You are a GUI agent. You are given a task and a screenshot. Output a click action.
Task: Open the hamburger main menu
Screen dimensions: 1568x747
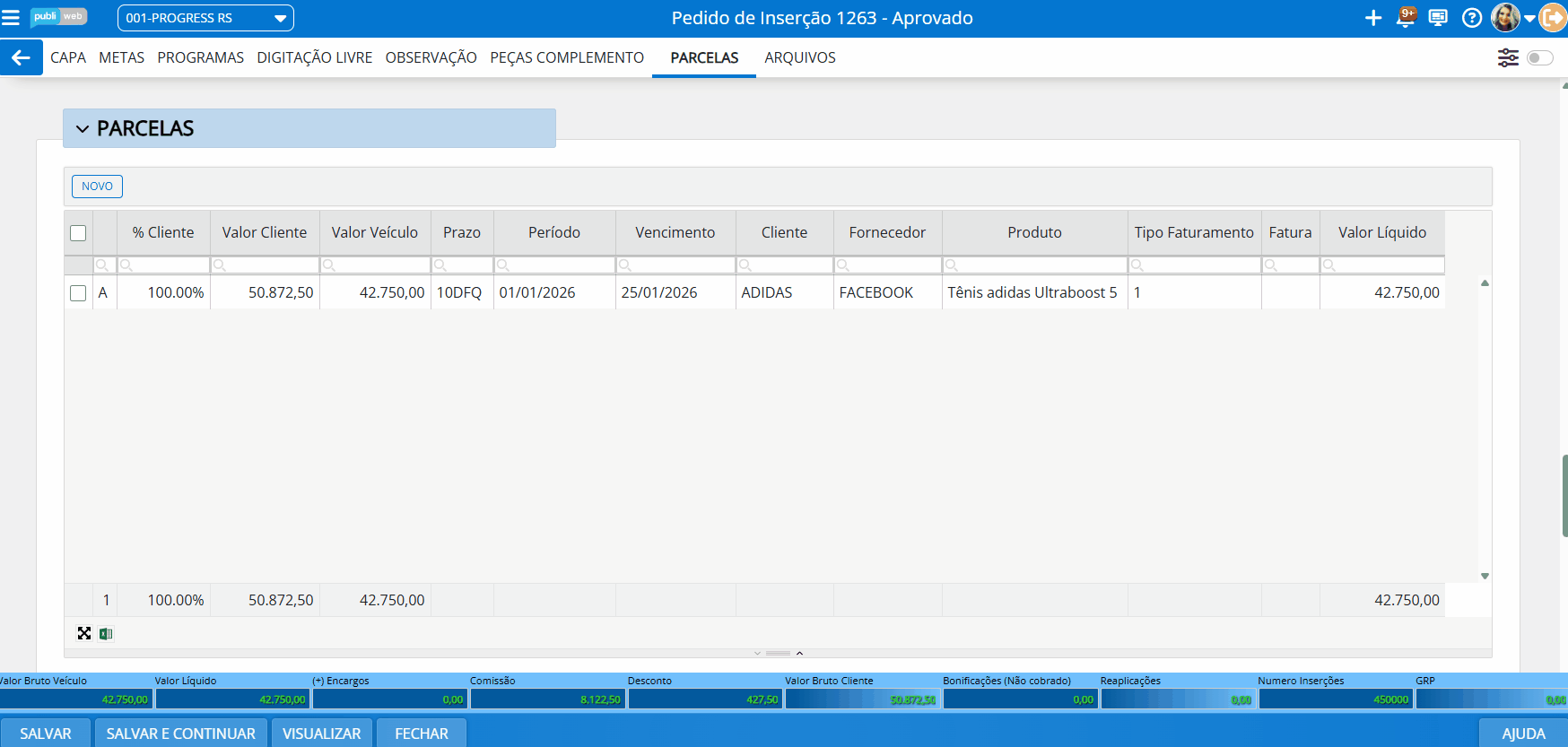point(11,18)
